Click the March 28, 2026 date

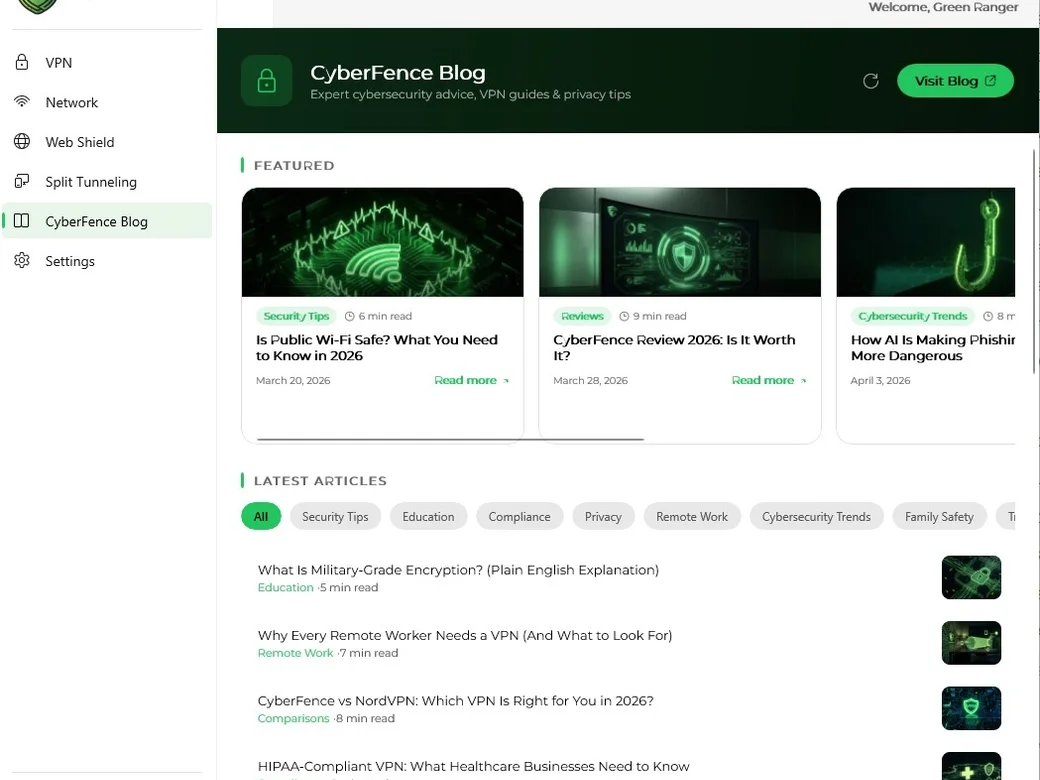tap(590, 381)
